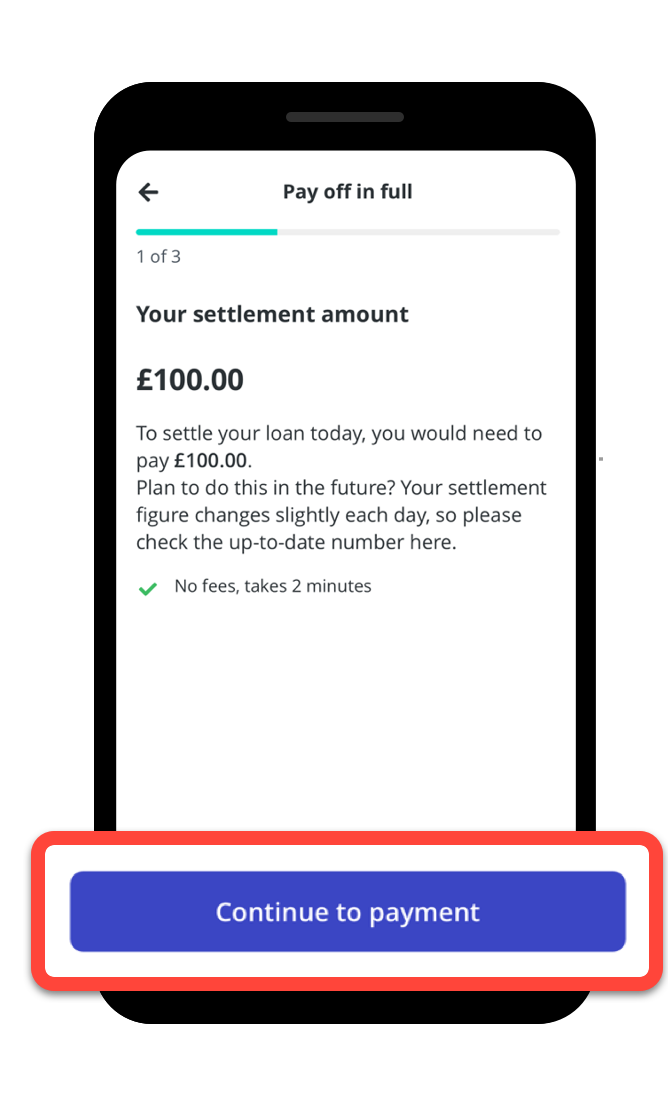Tap the teal progress bar segment
This screenshot has width=668, height=1104.
coord(206,231)
